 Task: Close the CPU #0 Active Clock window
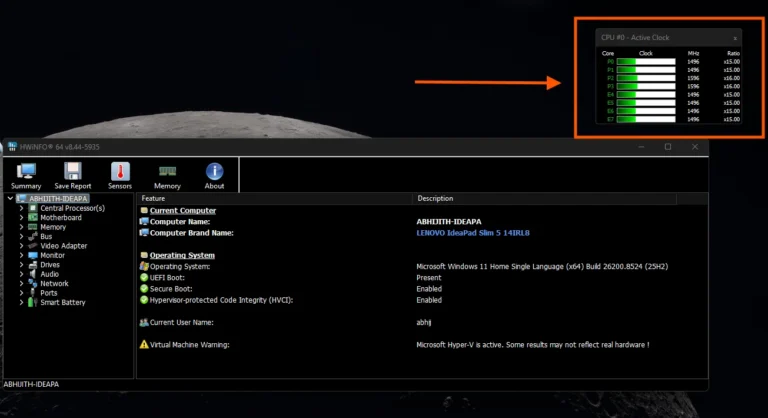735,38
